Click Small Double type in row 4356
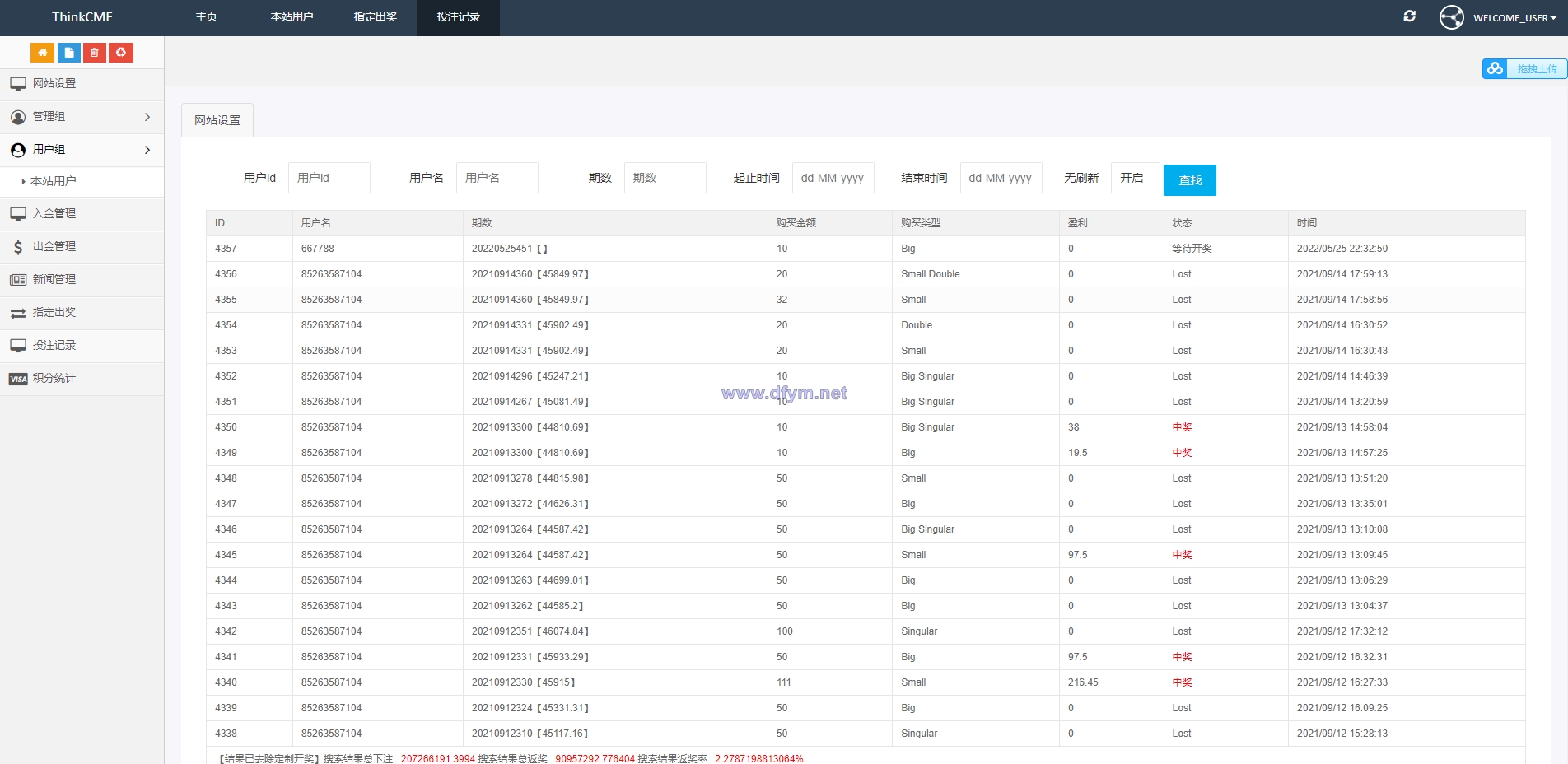The image size is (1568, 764). point(930,274)
